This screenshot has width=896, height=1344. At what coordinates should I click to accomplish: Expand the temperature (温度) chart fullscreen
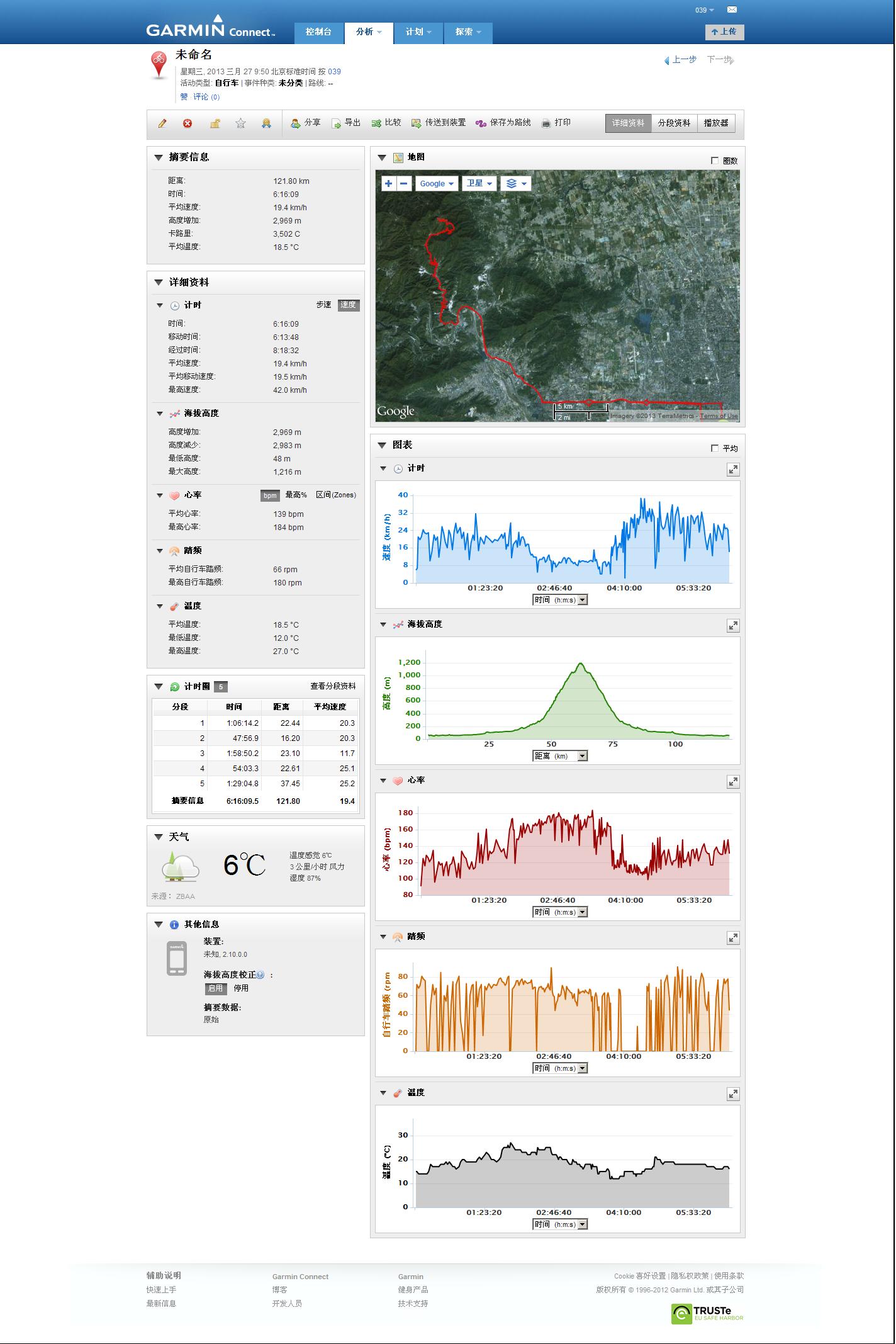click(733, 1094)
